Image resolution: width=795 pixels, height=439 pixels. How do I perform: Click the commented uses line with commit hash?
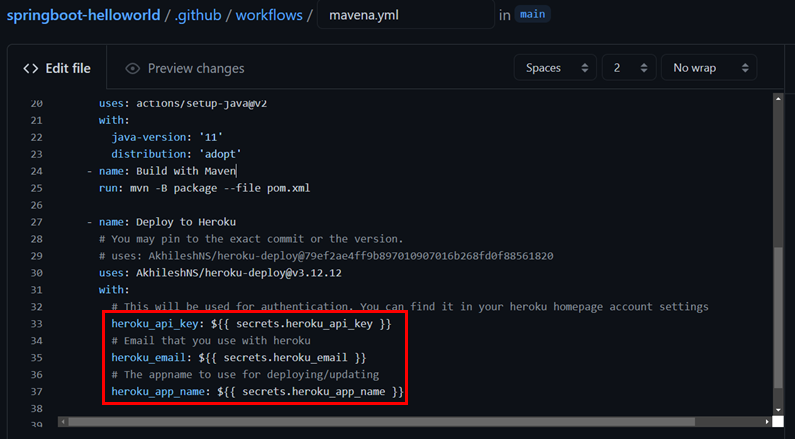[326, 256]
